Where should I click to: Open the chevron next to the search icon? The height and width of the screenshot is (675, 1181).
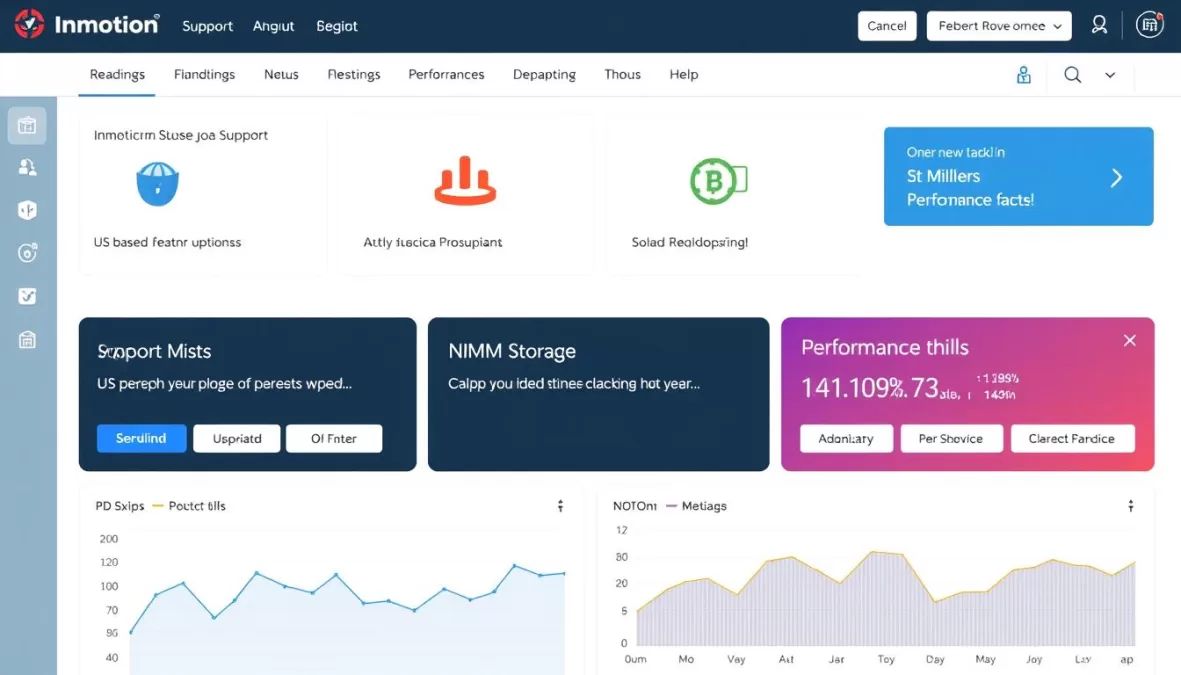[1108, 75]
